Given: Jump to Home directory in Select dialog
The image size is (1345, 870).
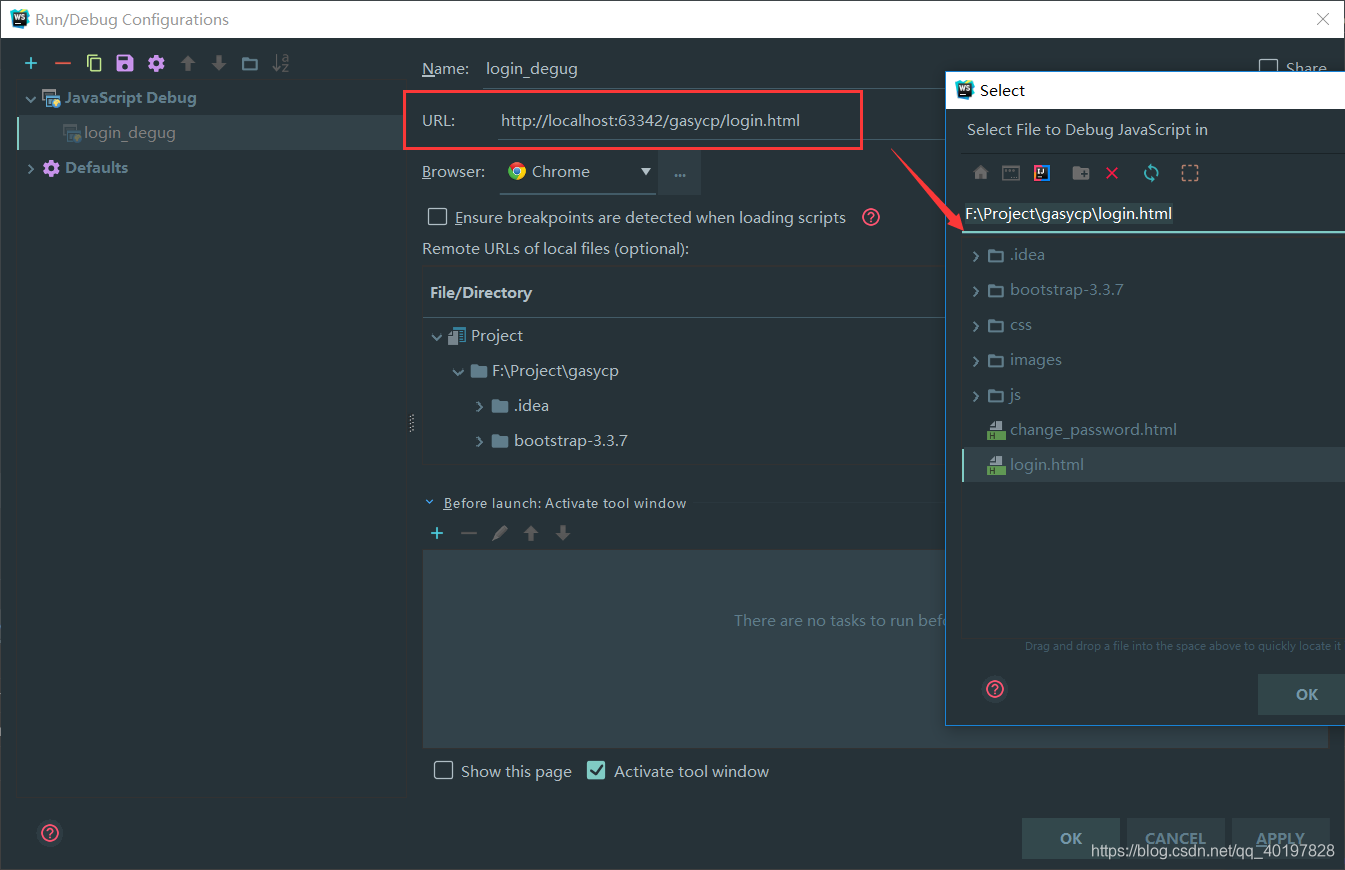Looking at the screenshot, I should 979,172.
